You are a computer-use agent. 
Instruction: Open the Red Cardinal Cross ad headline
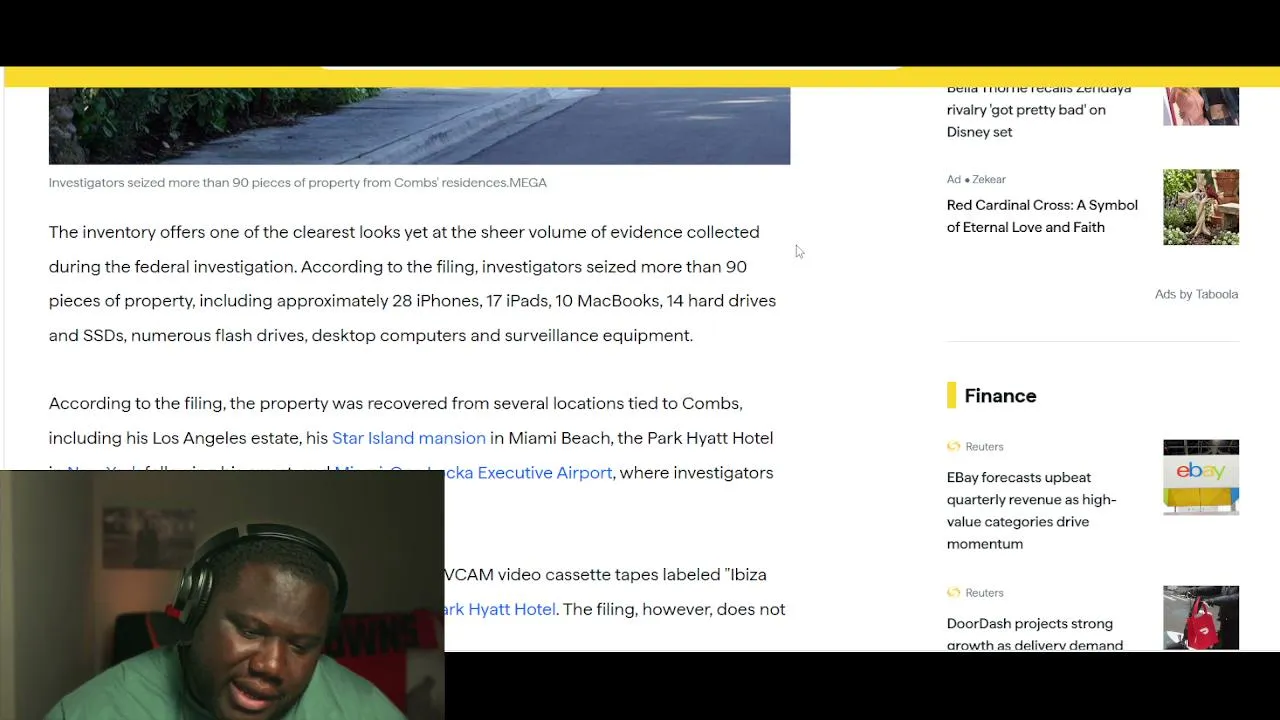pos(1042,216)
